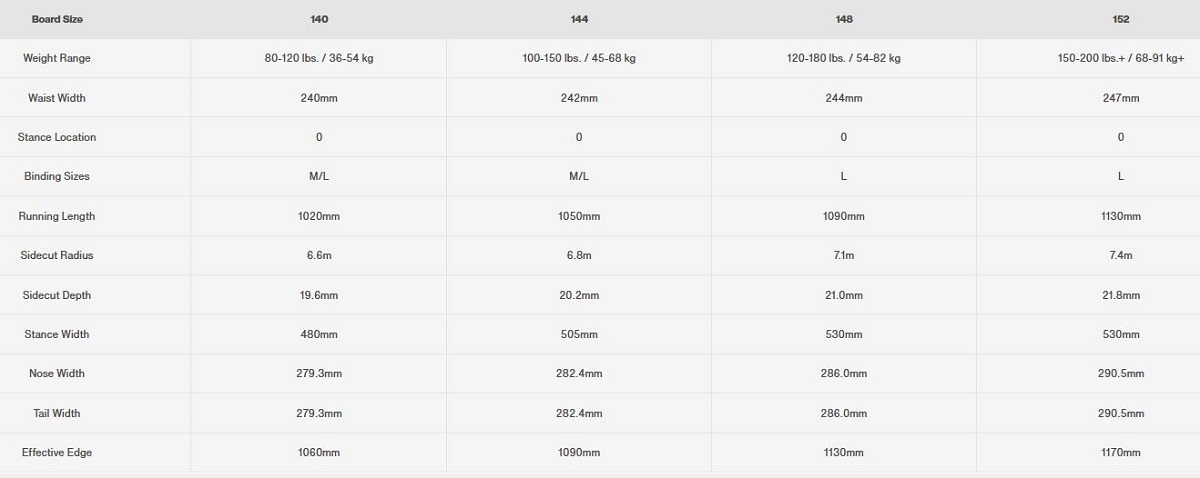Select the Stance Width label
1200x478 pixels.
(x=57, y=334)
